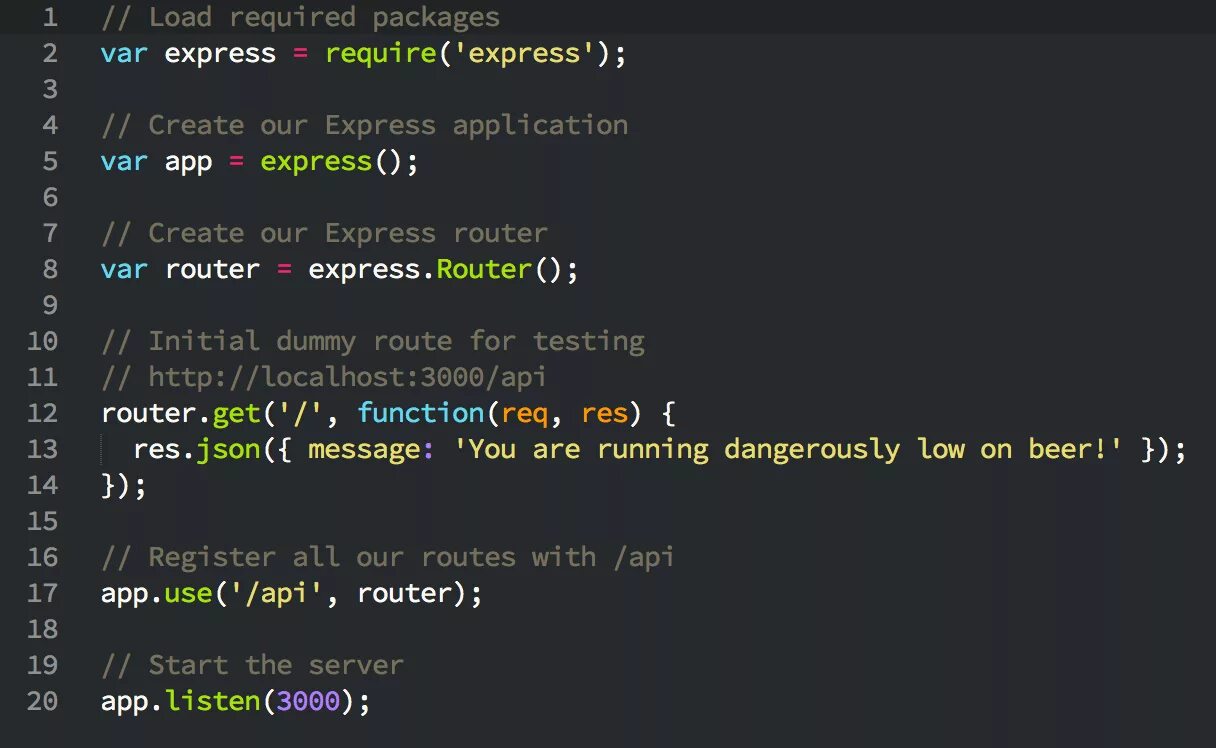The height and width of the screenshot is (748, 1216).
Task: Click line number 20 in the gutter
Action: tap(42, 701)
